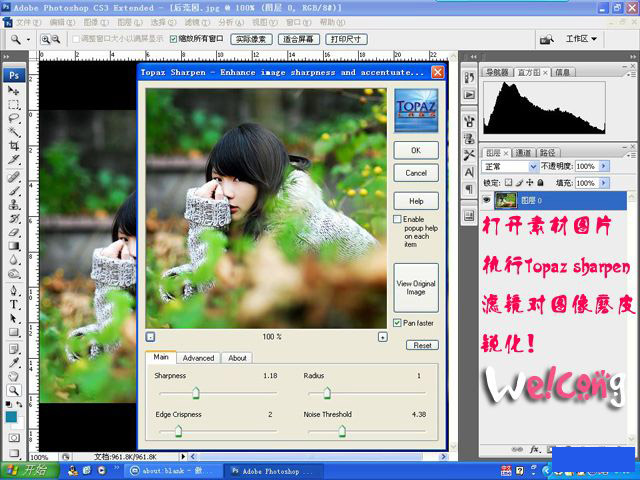Select the Gradient tool
Screen dimensions: 640x480
13,246
